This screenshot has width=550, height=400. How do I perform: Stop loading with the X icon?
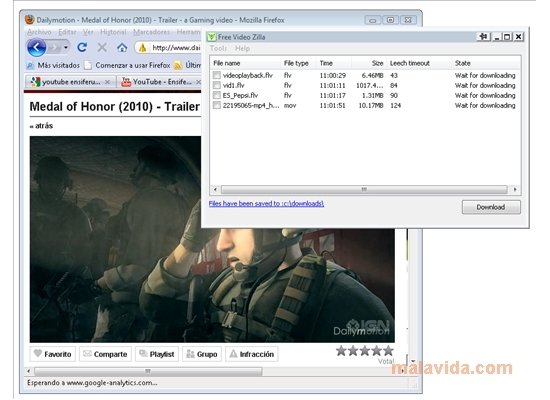(102, 47)
